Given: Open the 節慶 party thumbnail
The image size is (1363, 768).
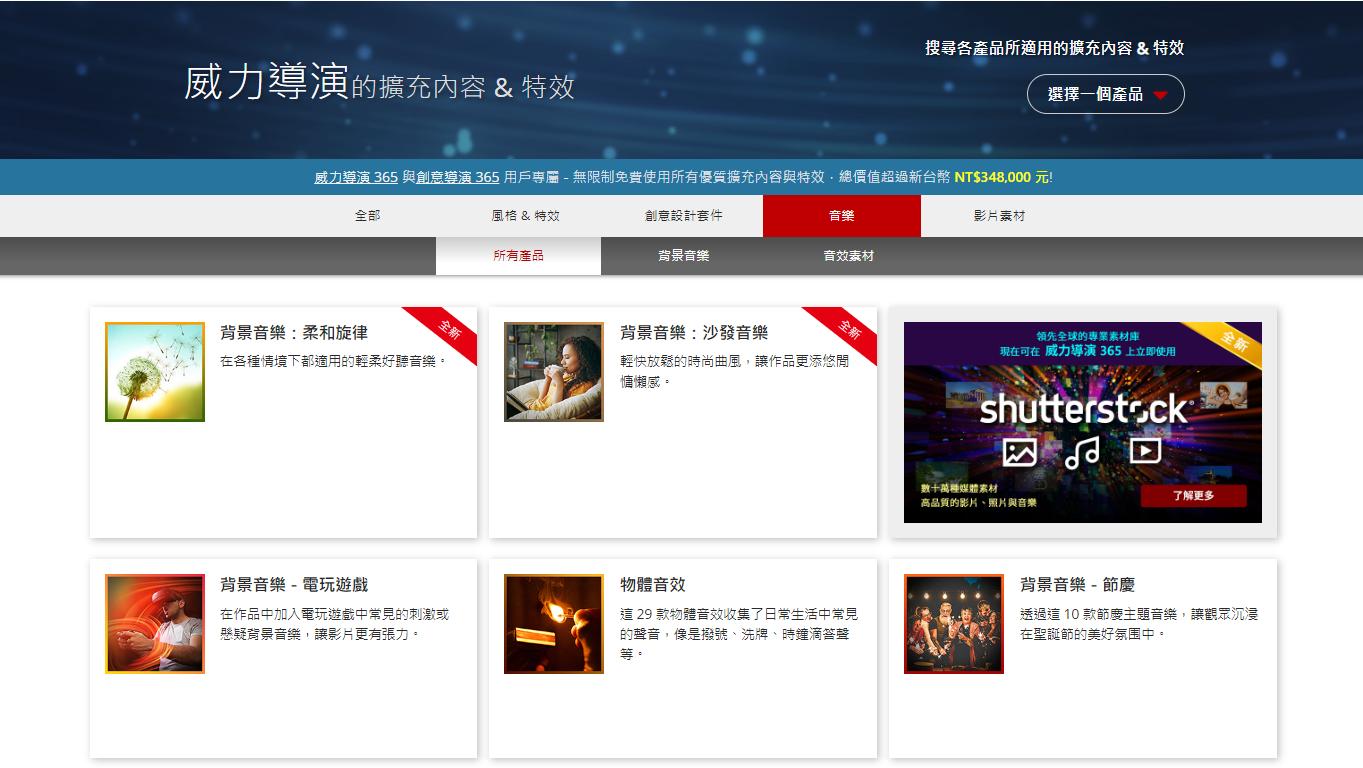Looking at the screenshot, I should point(954,624).
